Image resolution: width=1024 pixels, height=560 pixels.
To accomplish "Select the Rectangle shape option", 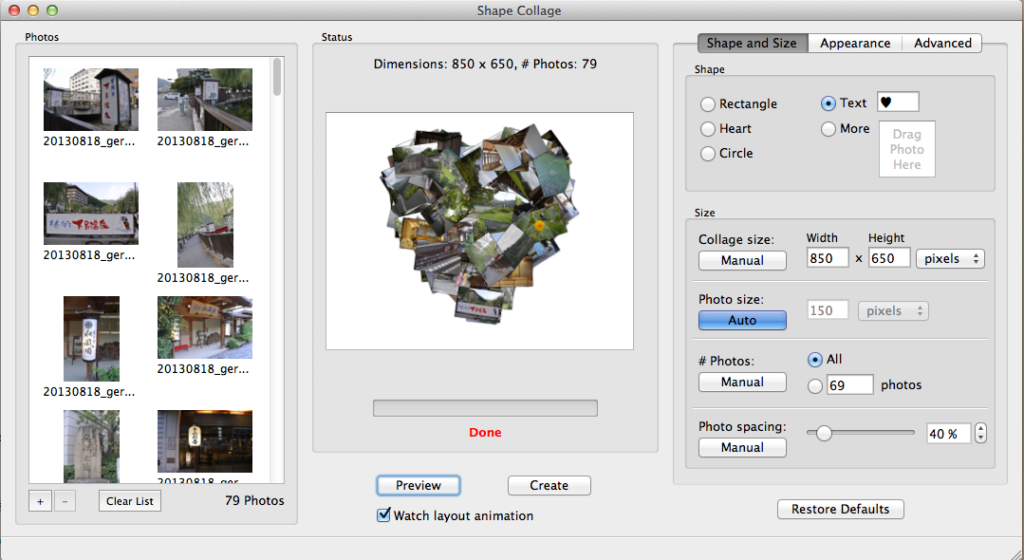I will coord(708,104).
